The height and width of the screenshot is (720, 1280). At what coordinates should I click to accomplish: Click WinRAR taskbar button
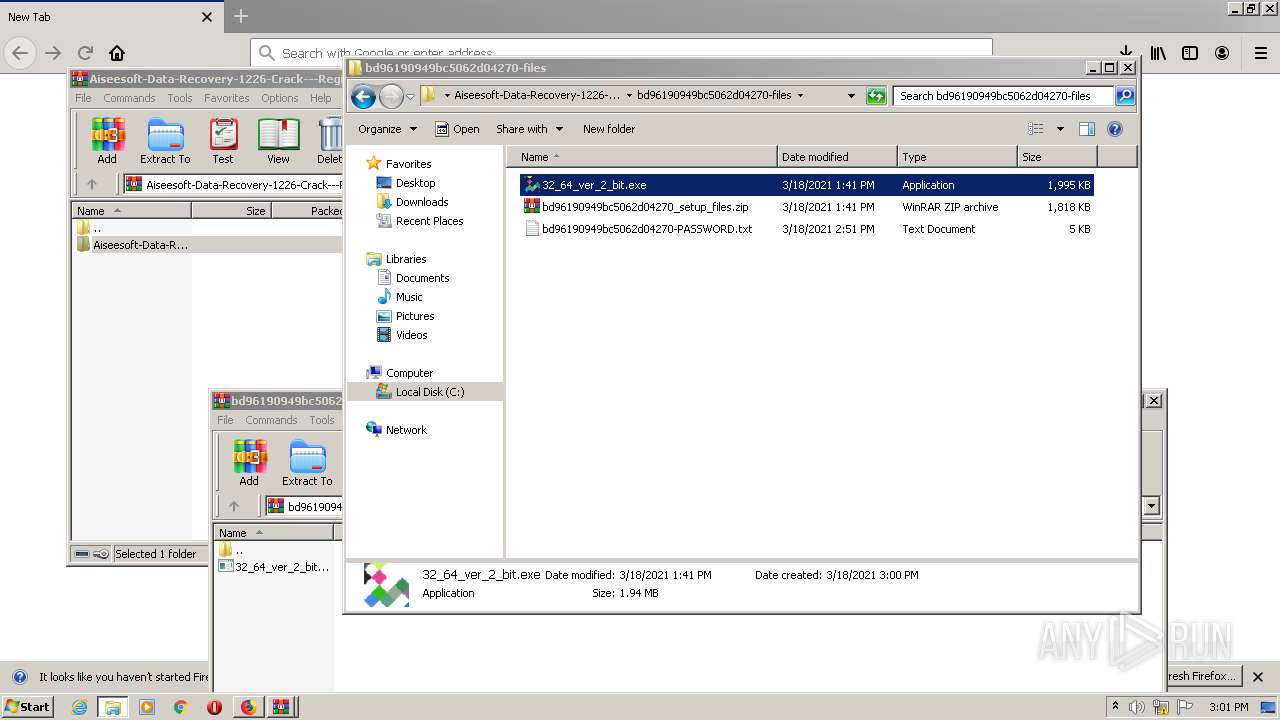click(281, 707)
